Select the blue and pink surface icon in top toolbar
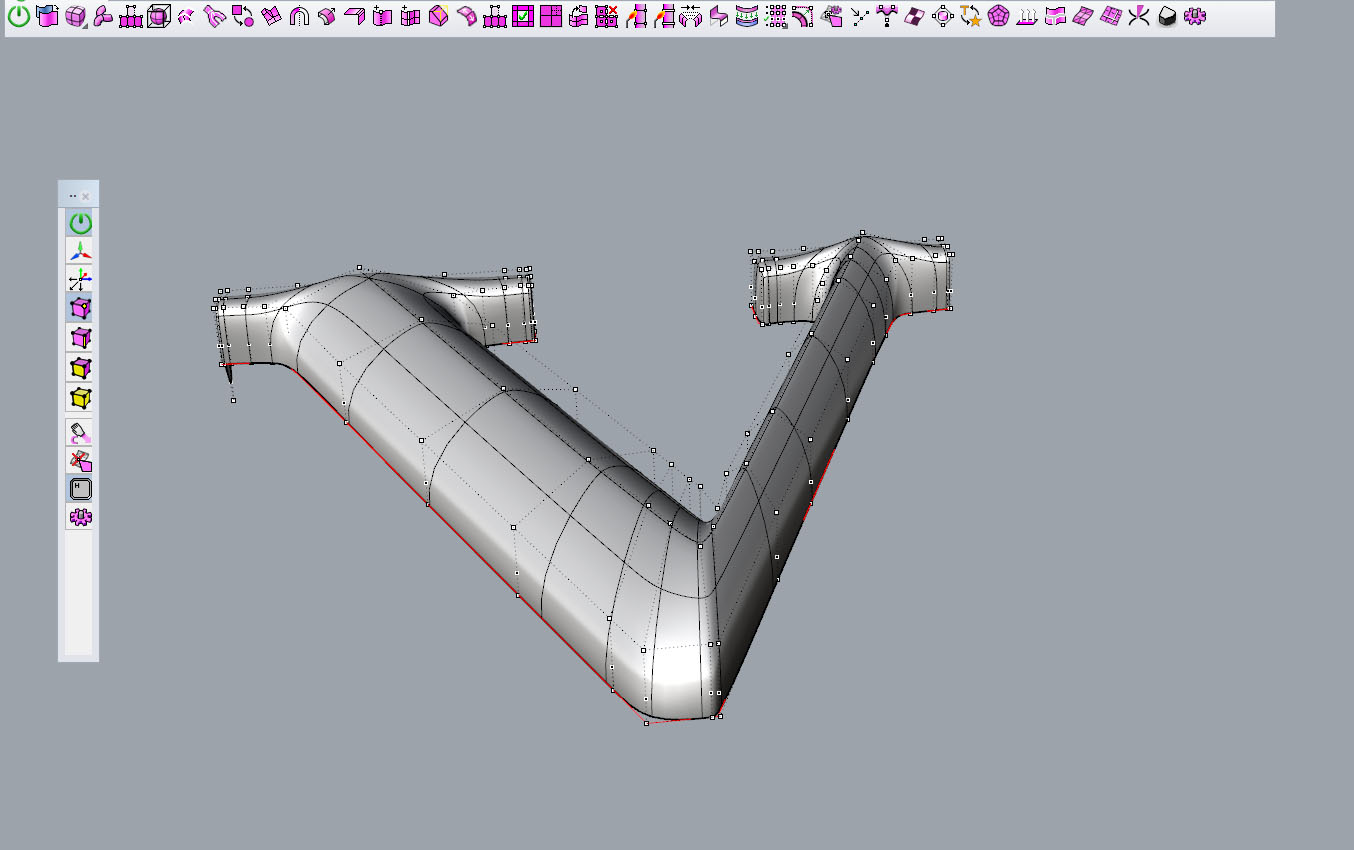This screenshot has width=1354, height=850. [x=47, y=16]
